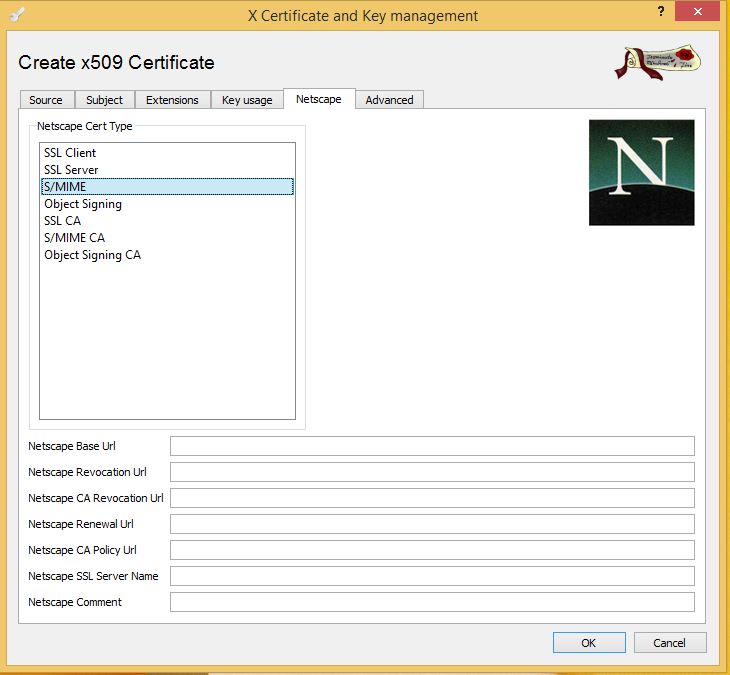This screenshot has width=730, height=675.
Task: Choose S/MIME in the cert type list
Action: click(x=167, y=187)
